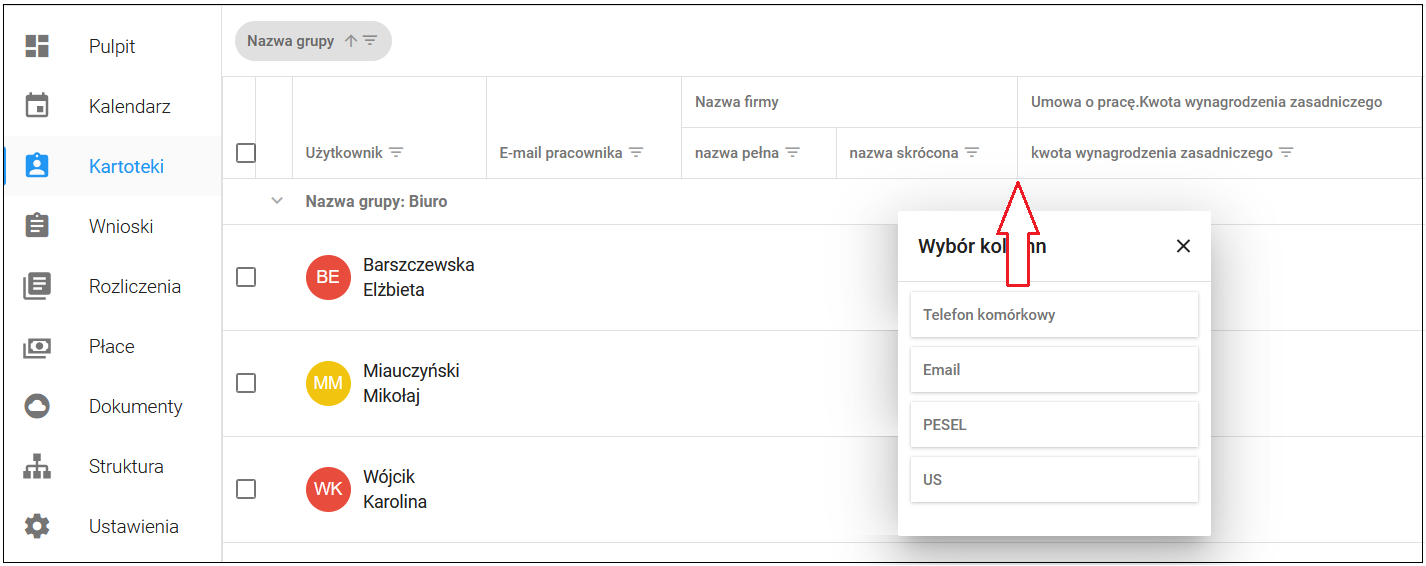The image size is (1426, 566).
Task: Click the Nazwa grupy grouping chip
Action: click(x=313, y=41)
